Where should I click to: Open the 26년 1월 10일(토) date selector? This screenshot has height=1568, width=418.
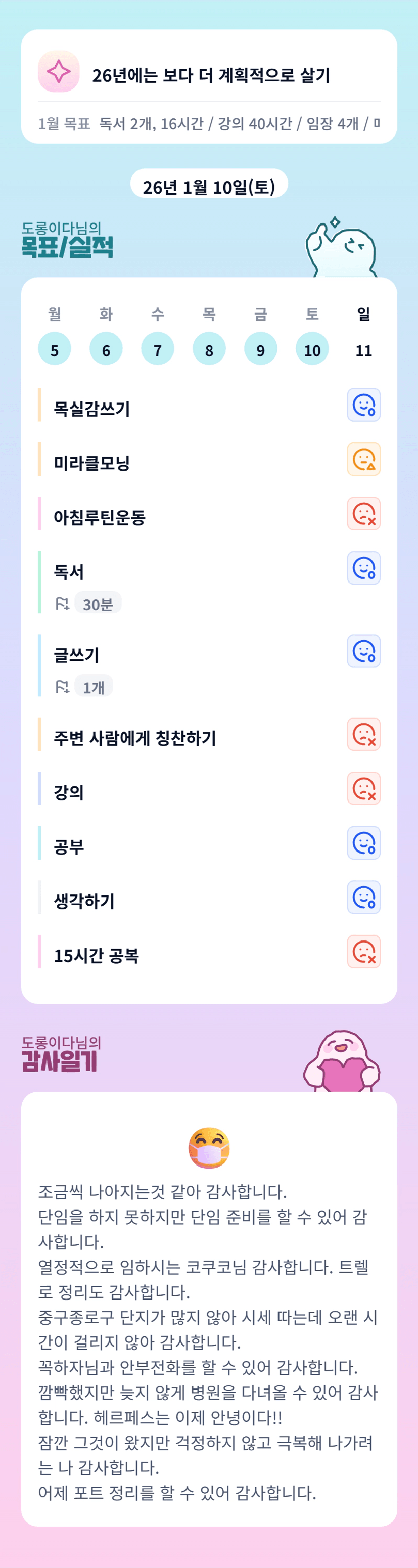[x=209, y=186]
